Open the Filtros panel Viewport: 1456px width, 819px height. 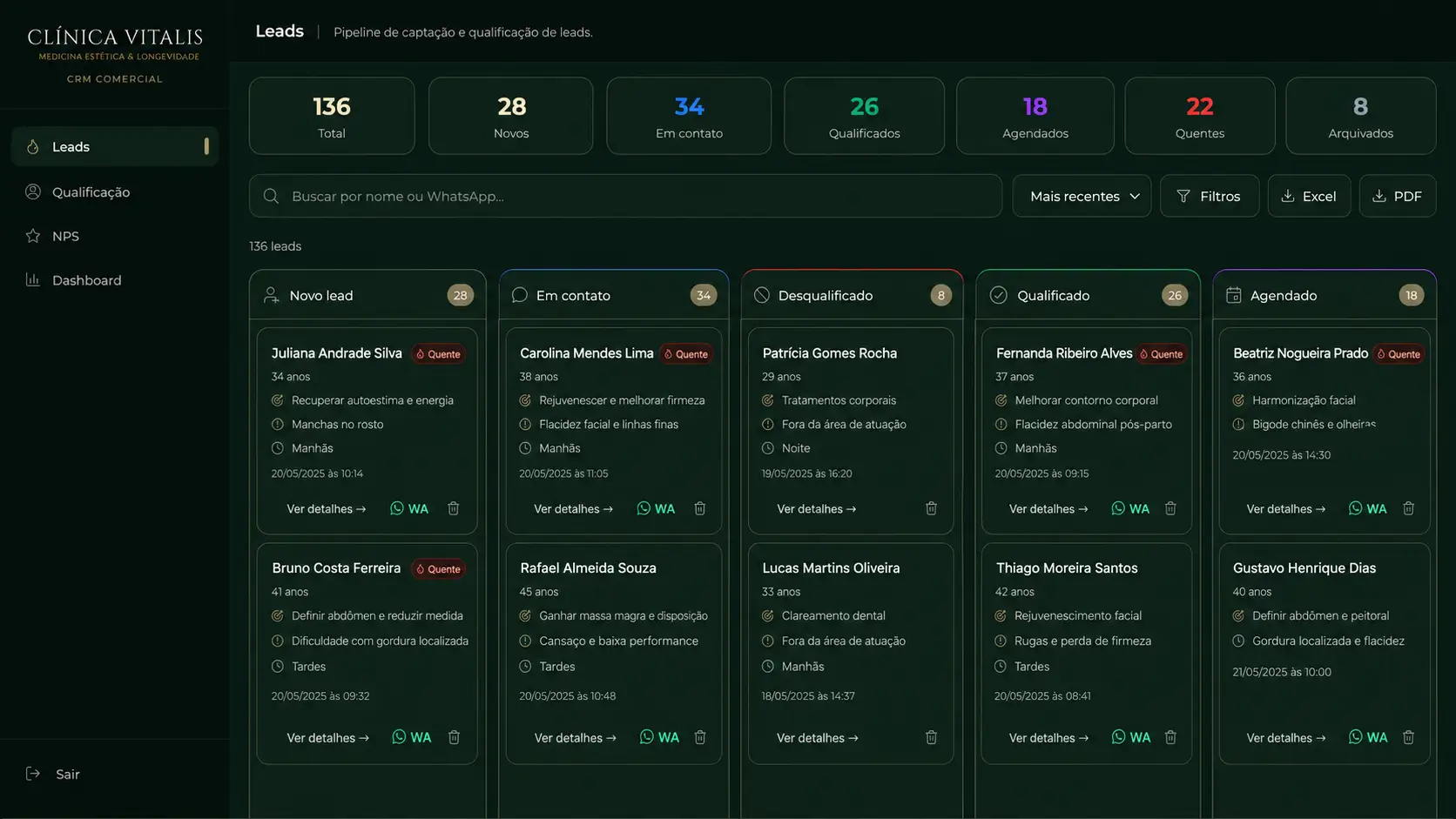click(1210, 196)
